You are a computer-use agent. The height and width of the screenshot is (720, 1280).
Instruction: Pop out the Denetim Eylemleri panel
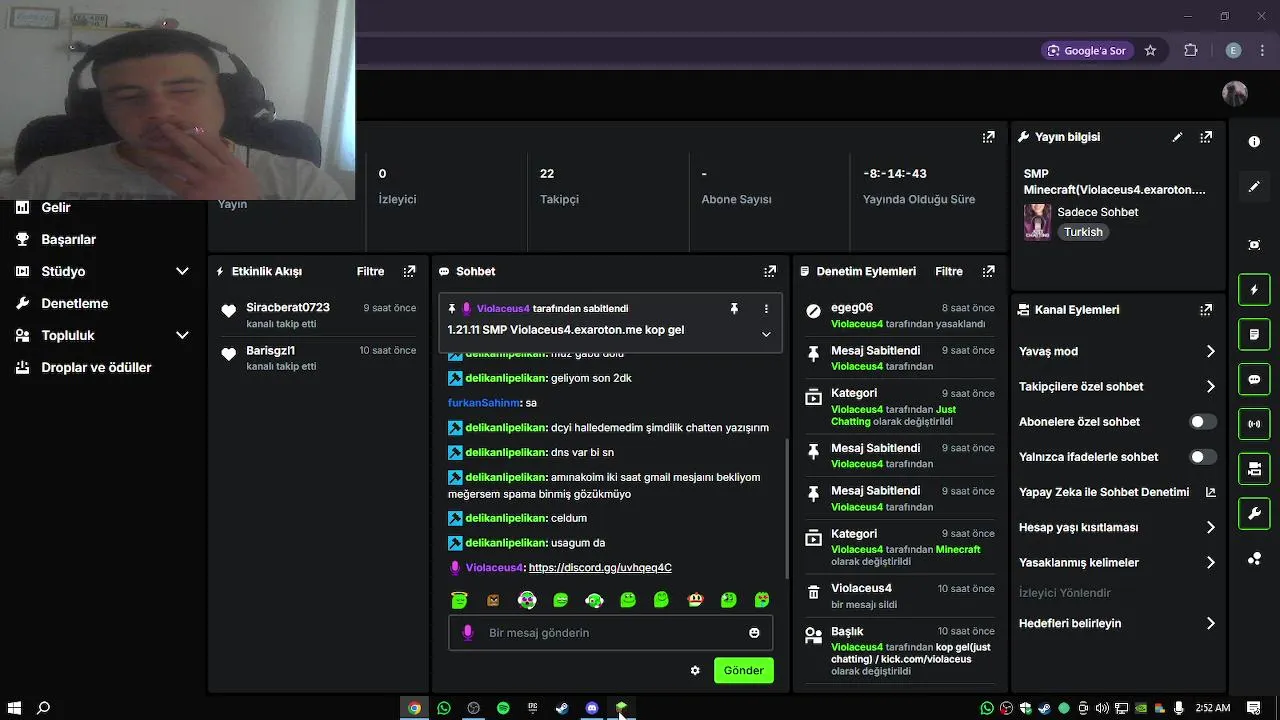[988, 271]
